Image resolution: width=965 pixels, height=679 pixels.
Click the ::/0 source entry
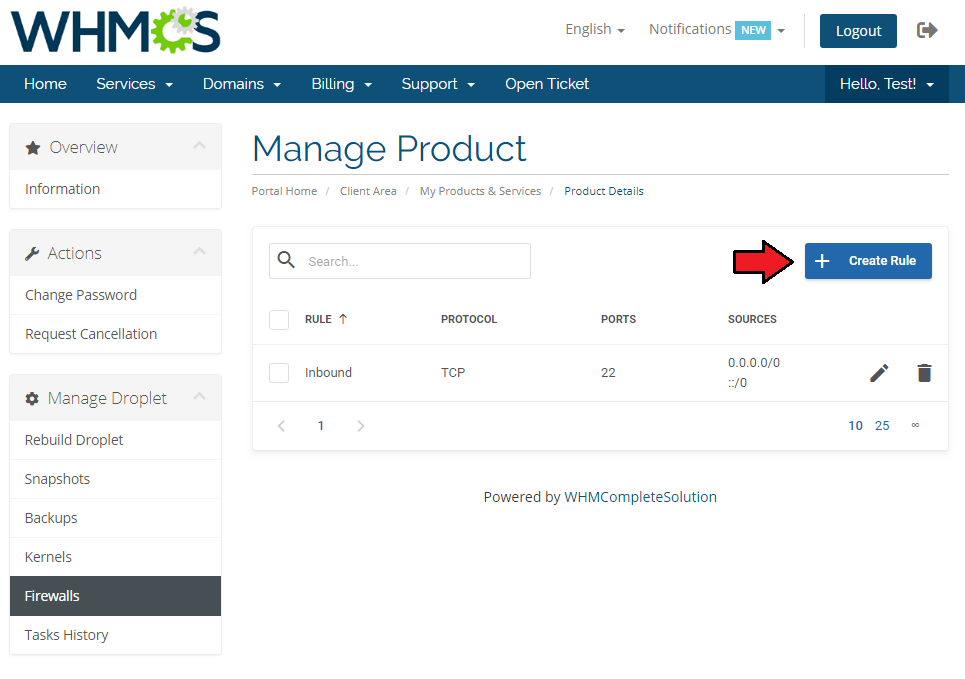(737, 383)
